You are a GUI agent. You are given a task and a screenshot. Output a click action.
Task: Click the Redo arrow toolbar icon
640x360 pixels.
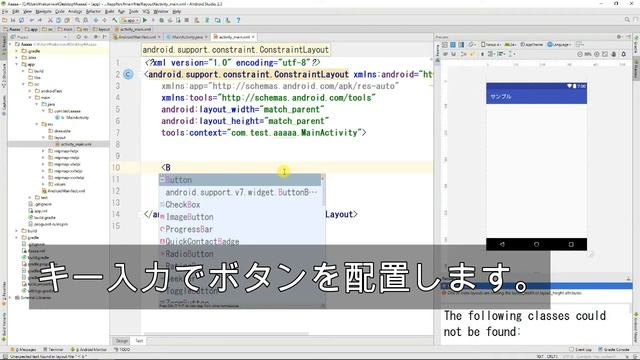pos(40,20)
